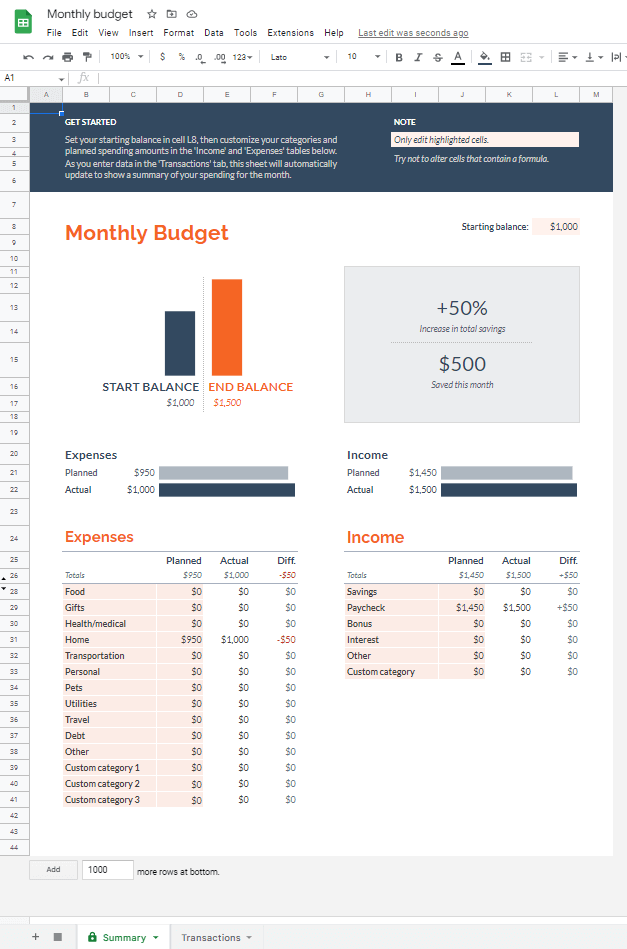Select 'Only edit highlighted cells.' note cell

point(485,140)
